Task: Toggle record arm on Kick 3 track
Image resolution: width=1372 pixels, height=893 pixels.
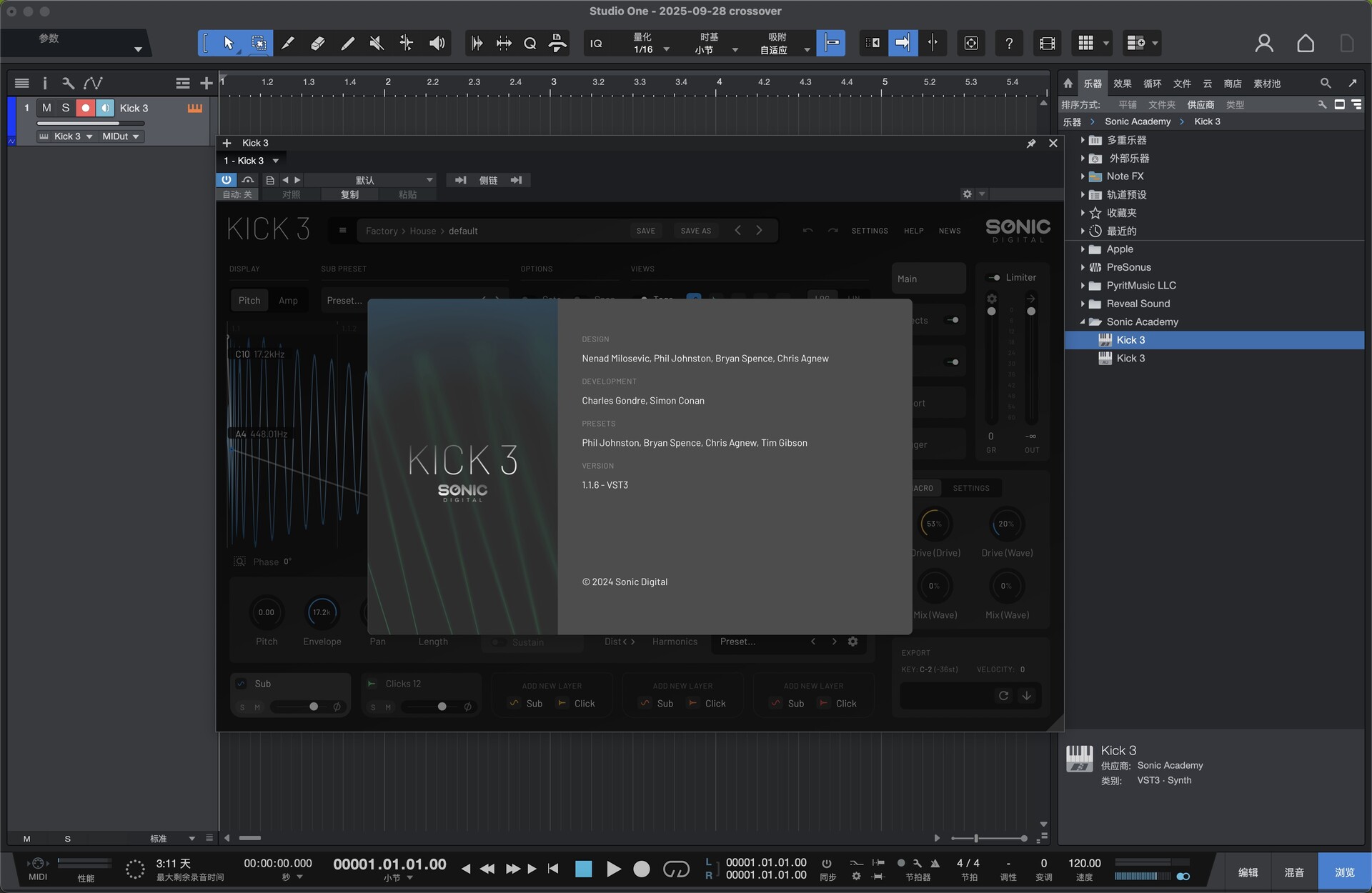Action: pos(85,108)
